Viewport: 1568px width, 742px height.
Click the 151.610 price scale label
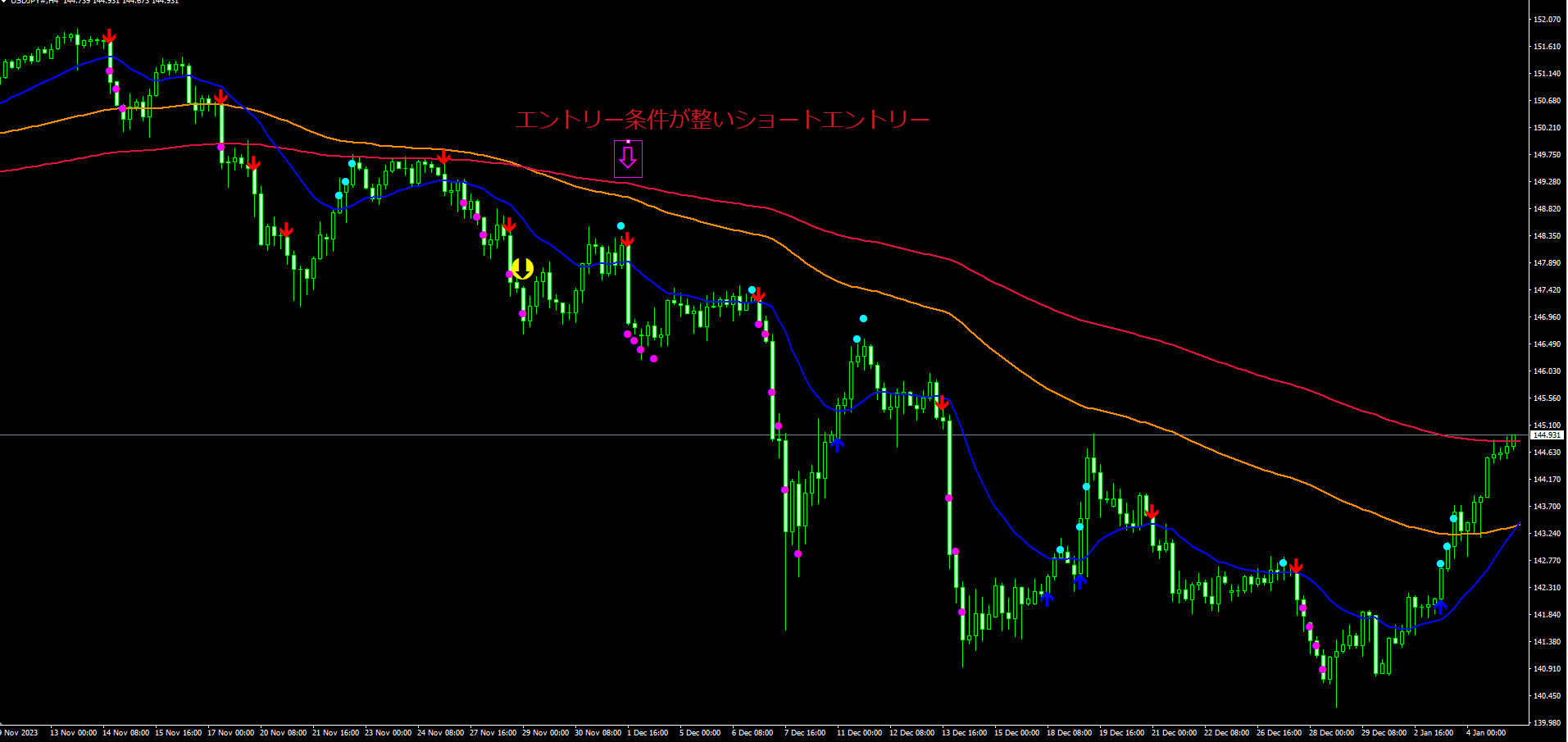click(x=1547, y=47)
